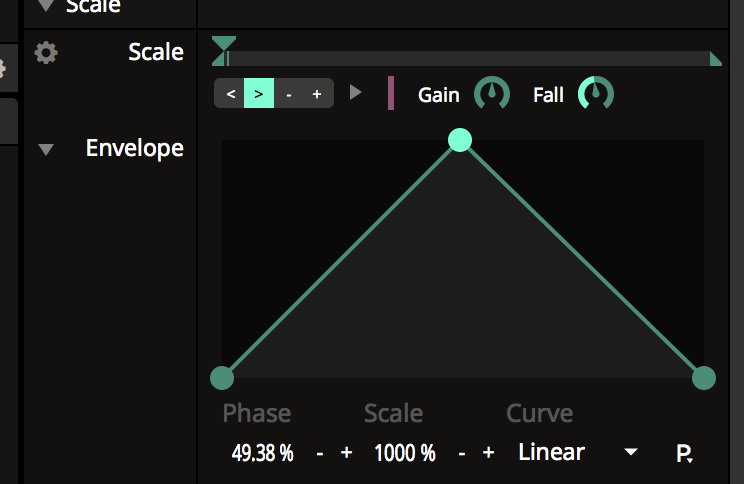The width and height of the screenshot is (744, 484).
Task: Click the Scale range slider start handle
Action: click(x=225, y=47)
